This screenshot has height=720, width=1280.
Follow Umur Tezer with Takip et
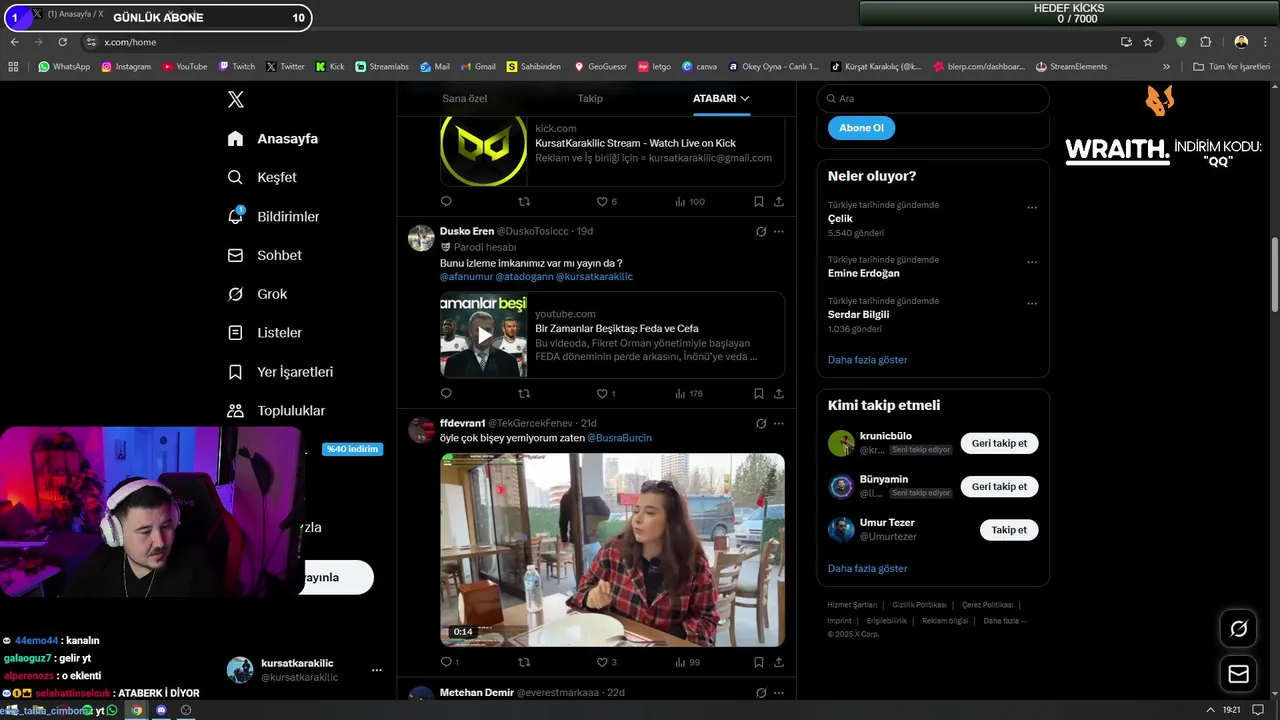1009,530
